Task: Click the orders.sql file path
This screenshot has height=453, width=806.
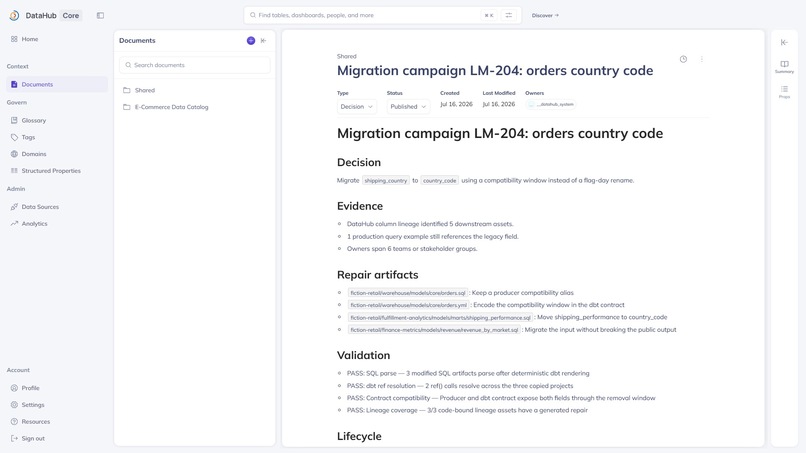Action: tap(408, 293)
